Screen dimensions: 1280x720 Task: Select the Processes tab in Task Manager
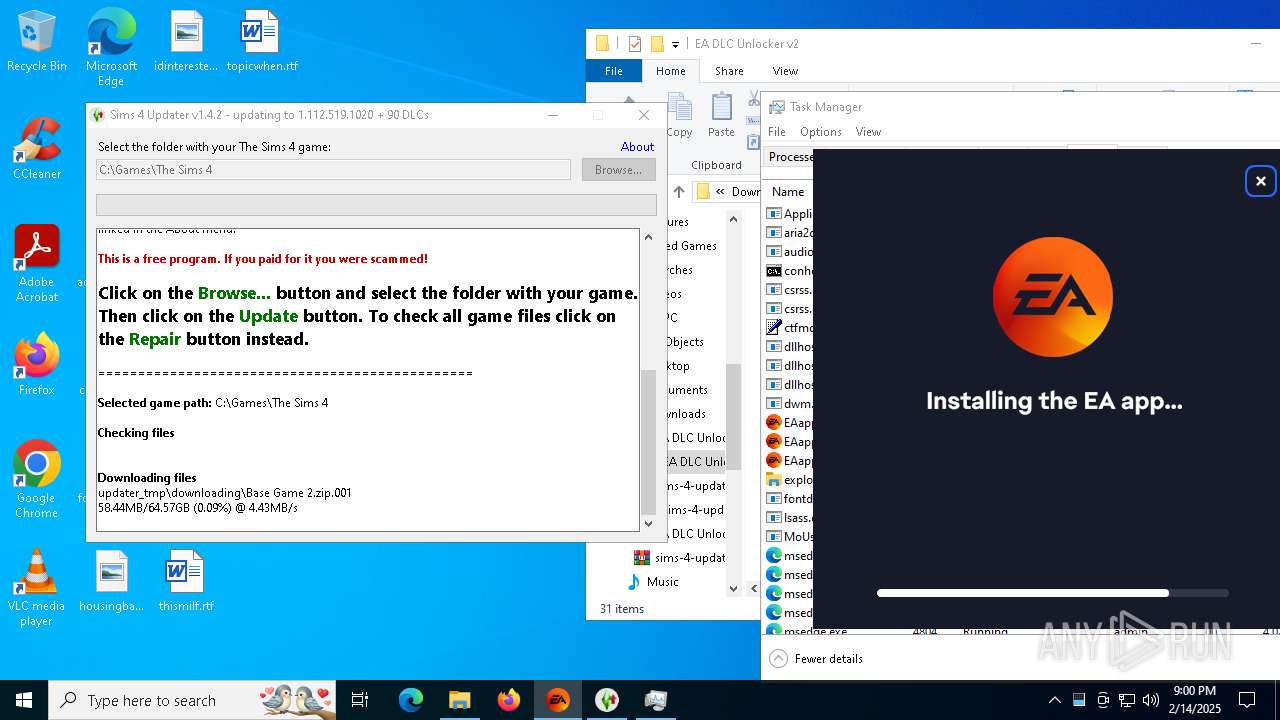coord(790,157)
